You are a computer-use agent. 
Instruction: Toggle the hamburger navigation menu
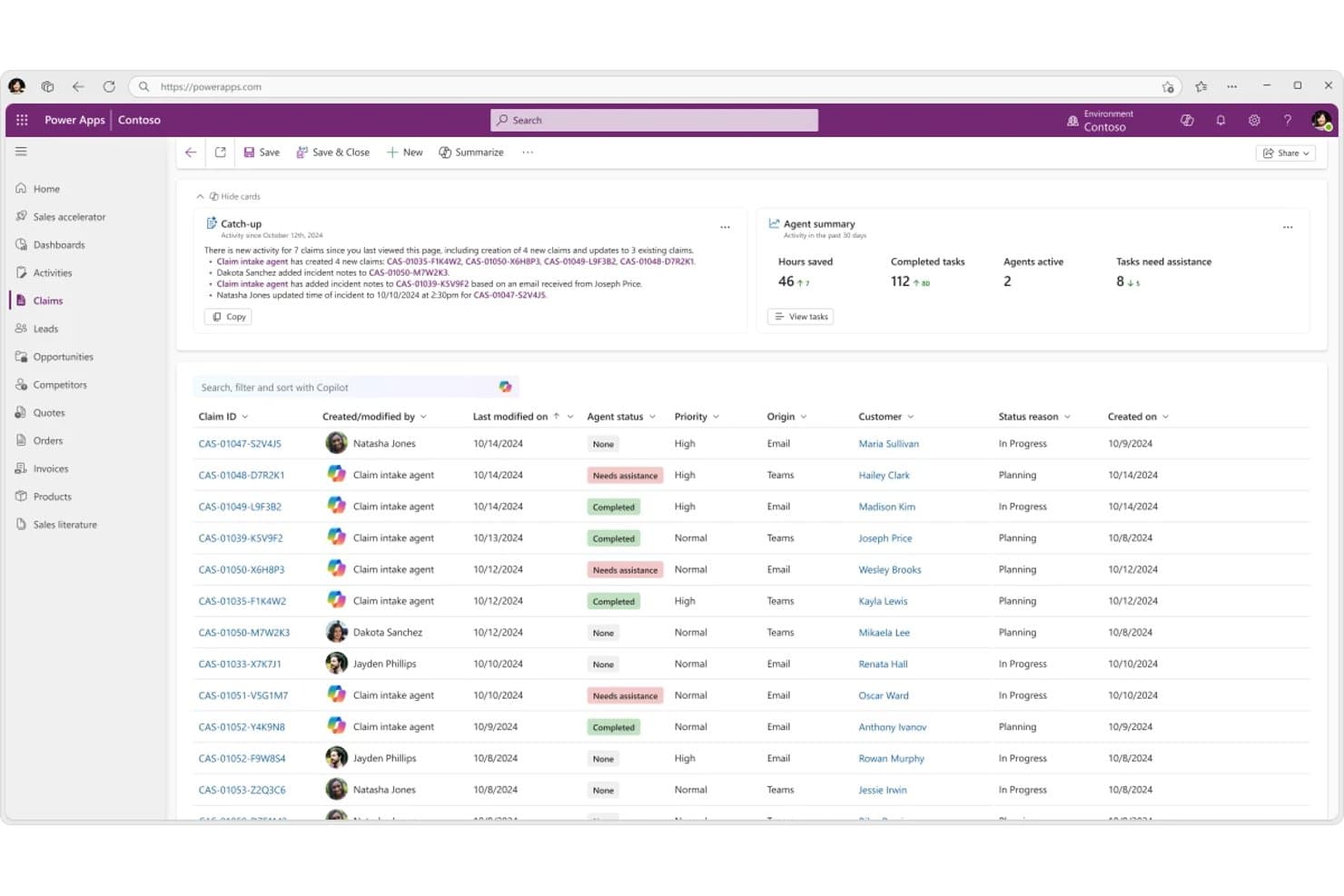tap(21, 152)
